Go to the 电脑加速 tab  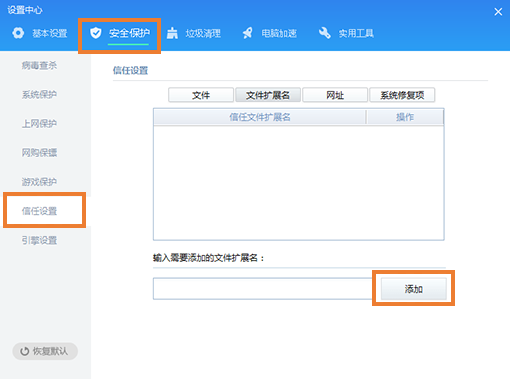[269, 33]
